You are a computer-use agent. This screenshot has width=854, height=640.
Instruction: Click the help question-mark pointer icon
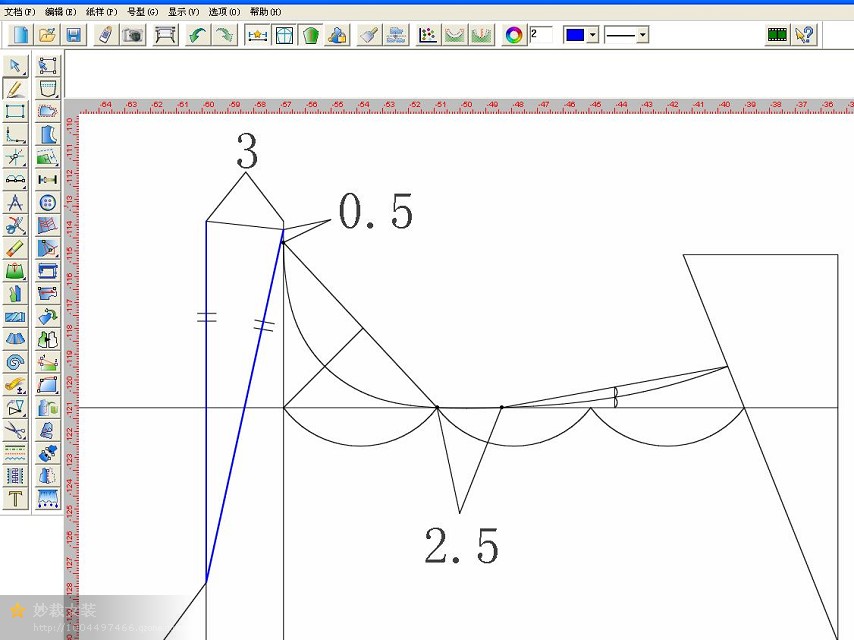coord(804,35)
